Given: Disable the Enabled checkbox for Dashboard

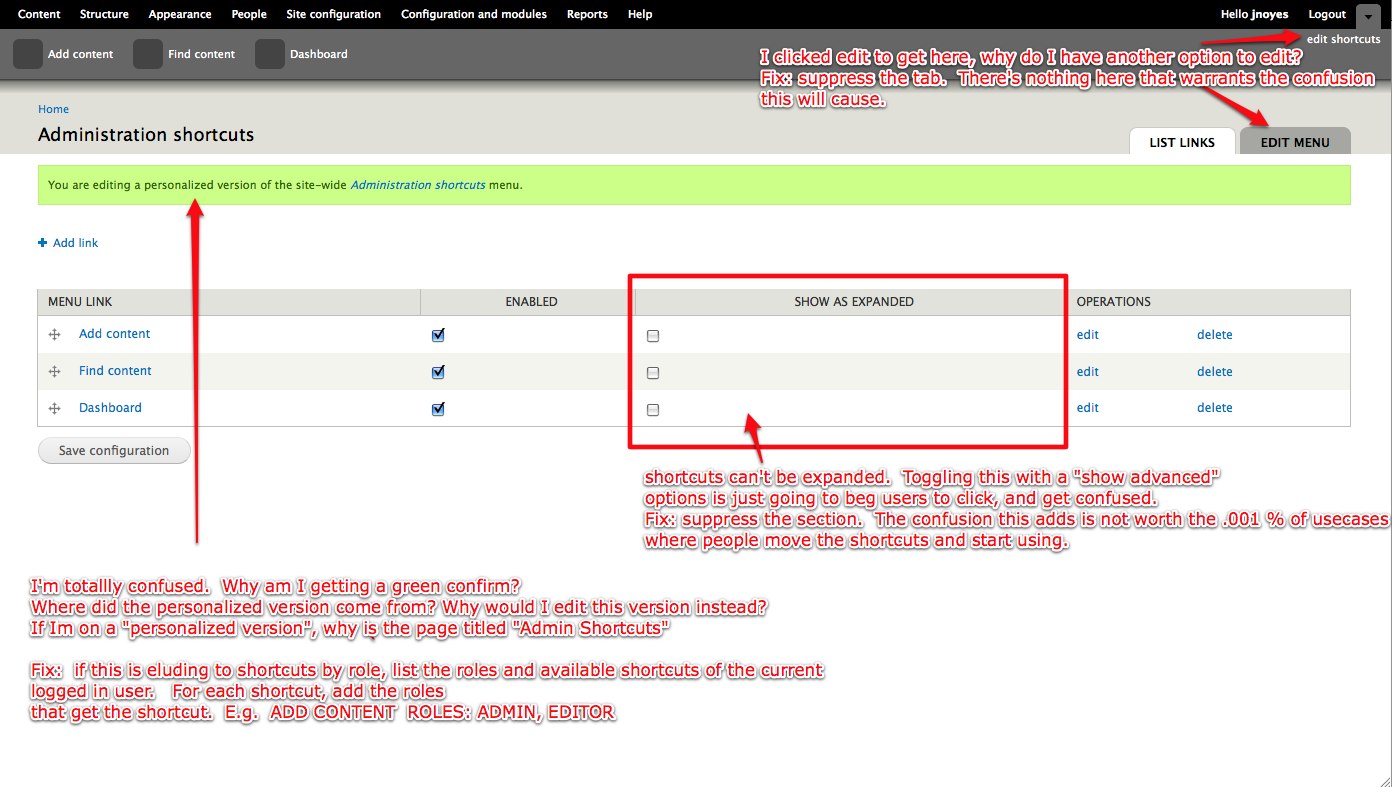Looking at the screenshot, I should click(437, 408).
